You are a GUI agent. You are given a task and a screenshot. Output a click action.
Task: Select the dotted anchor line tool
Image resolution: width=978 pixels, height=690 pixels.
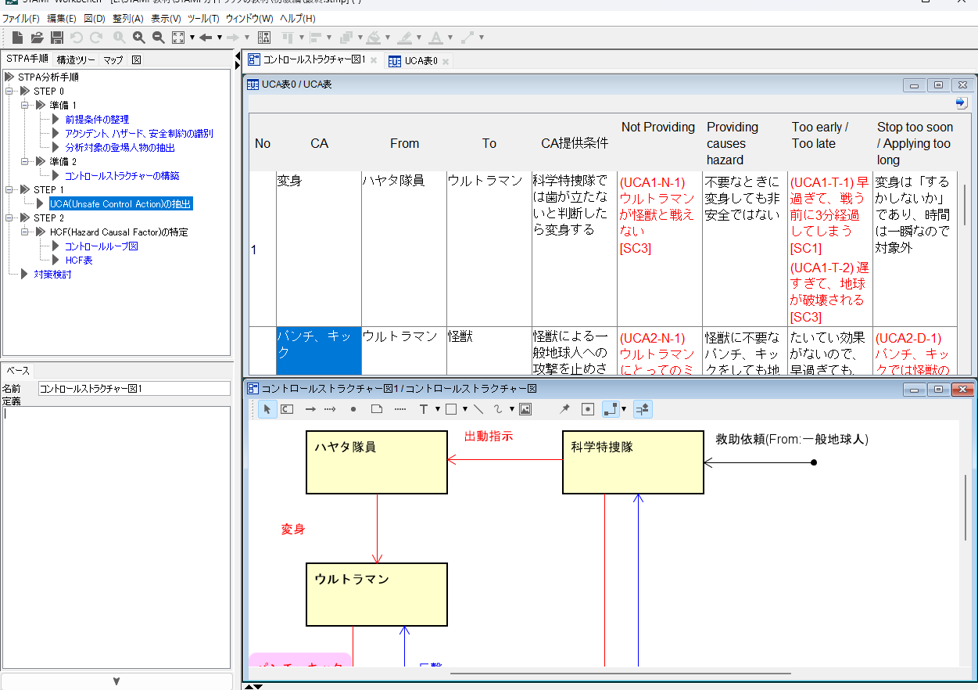(400, 409)
